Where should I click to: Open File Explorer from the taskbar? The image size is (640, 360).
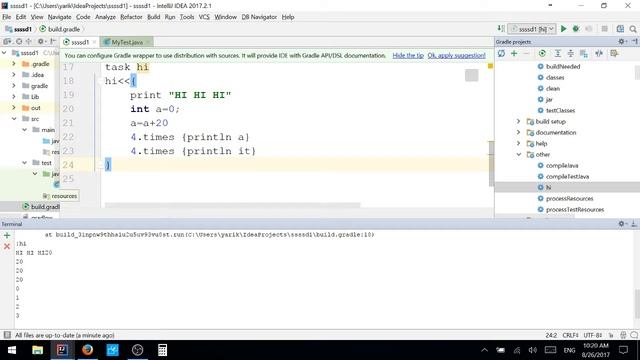coord(38,350)
